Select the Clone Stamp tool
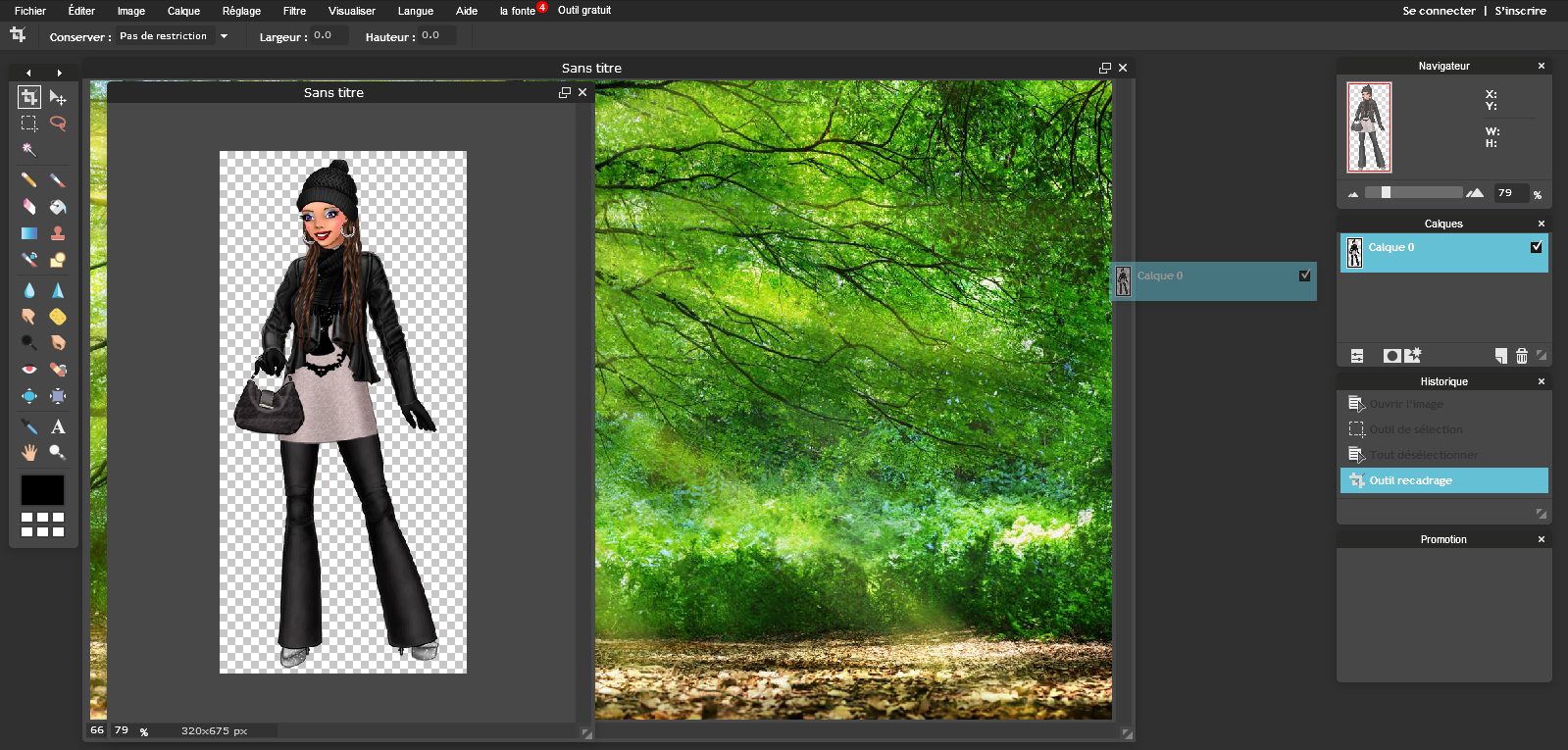 click(58, 233)
